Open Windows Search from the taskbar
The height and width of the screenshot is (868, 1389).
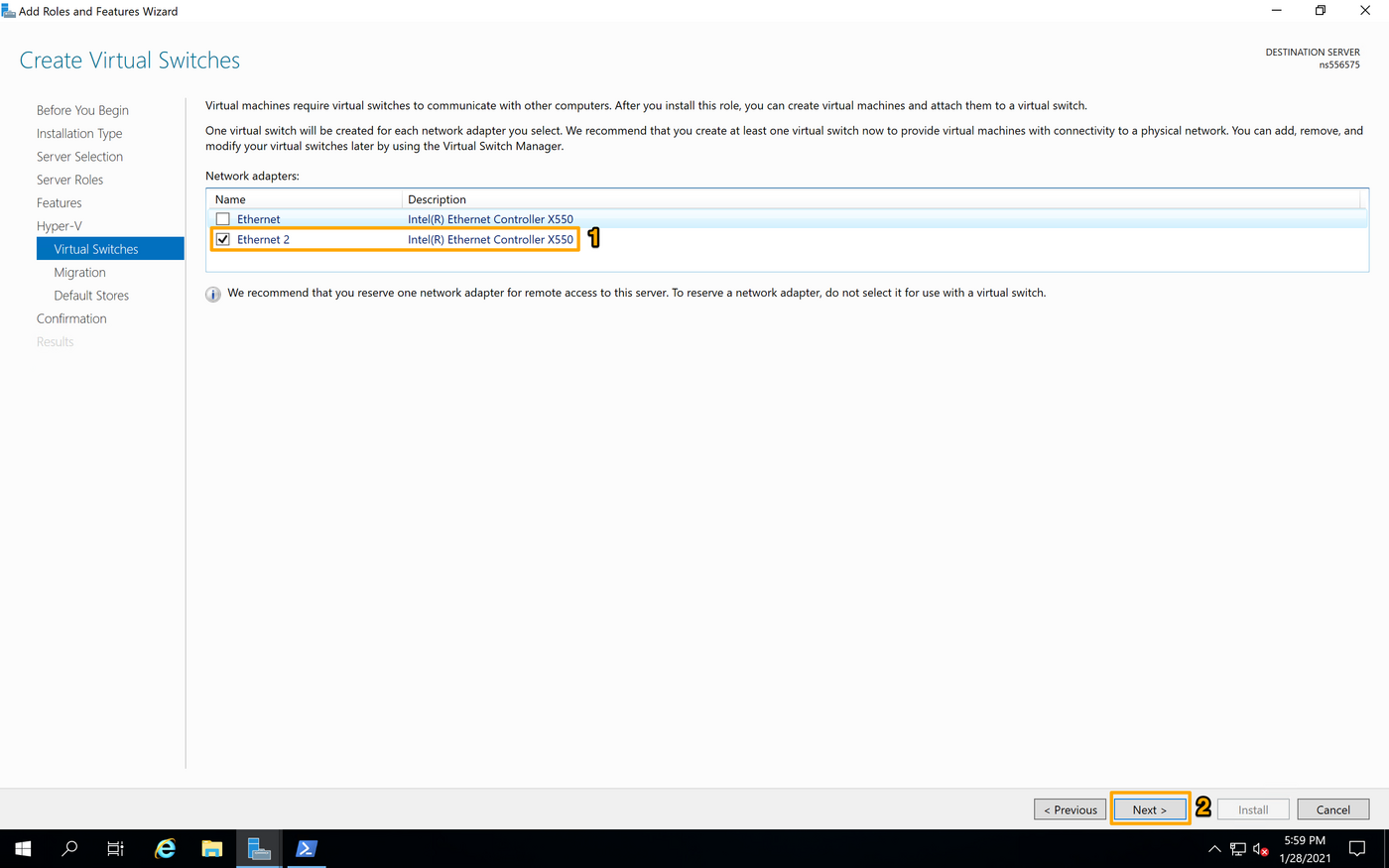[68, 849]
